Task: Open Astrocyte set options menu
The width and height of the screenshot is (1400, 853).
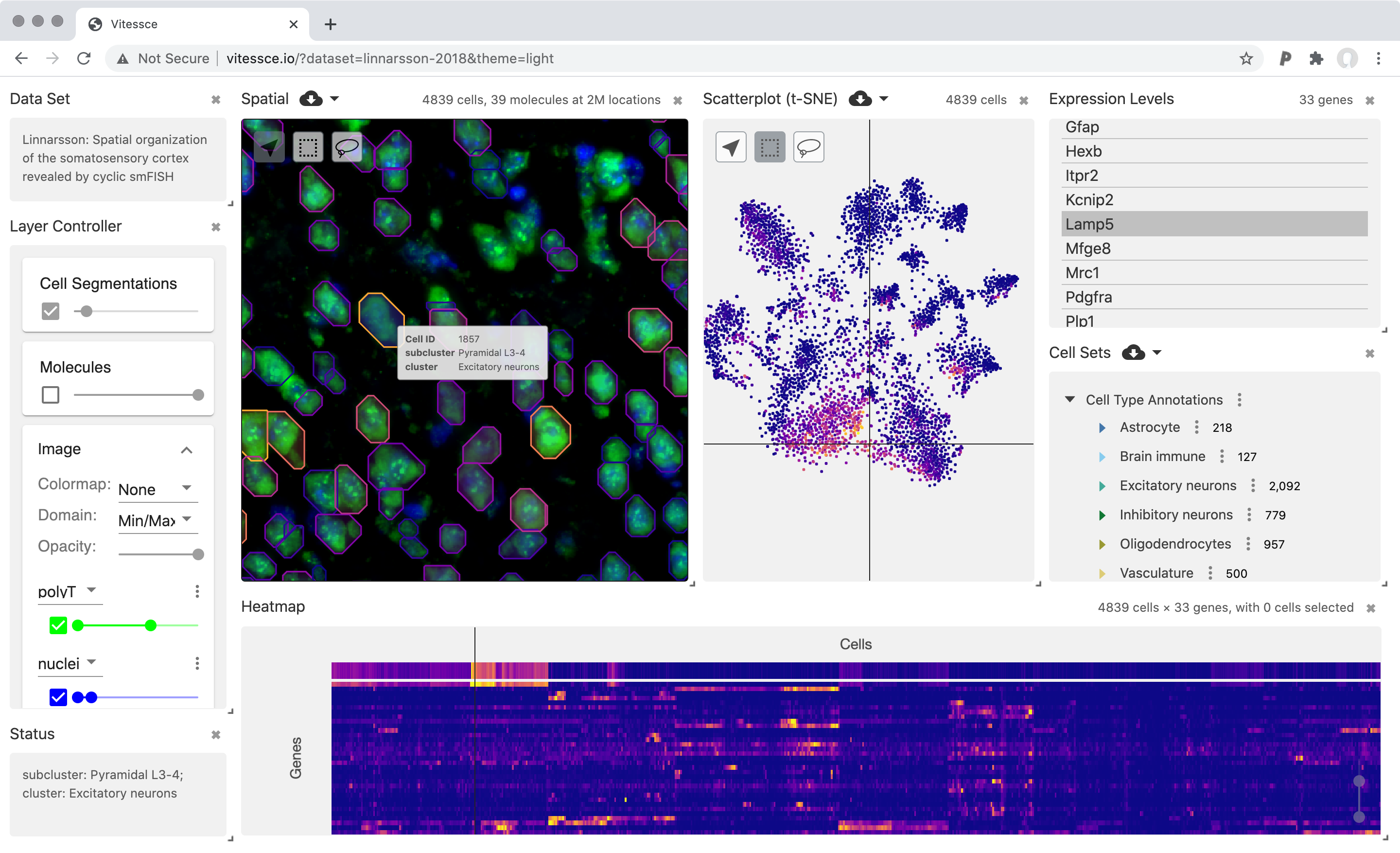Action: [1196, 427]
